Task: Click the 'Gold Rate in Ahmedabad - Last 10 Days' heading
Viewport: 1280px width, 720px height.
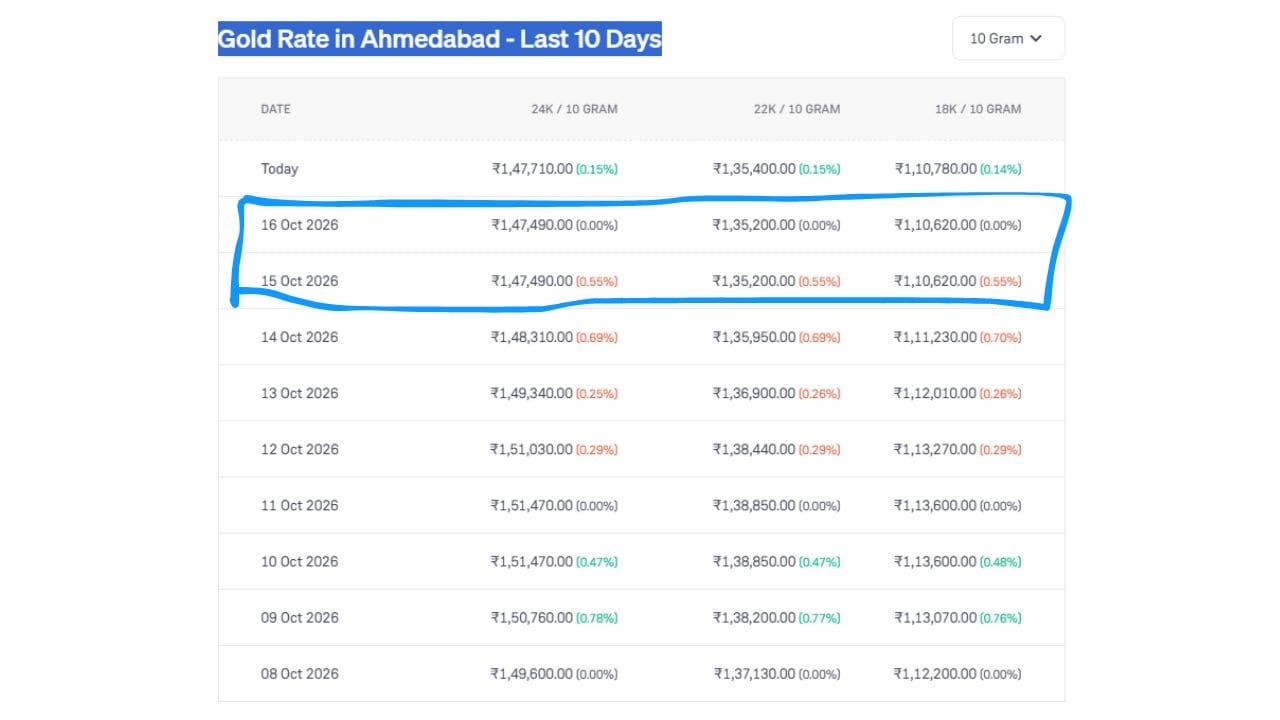Action: point(440,39)
